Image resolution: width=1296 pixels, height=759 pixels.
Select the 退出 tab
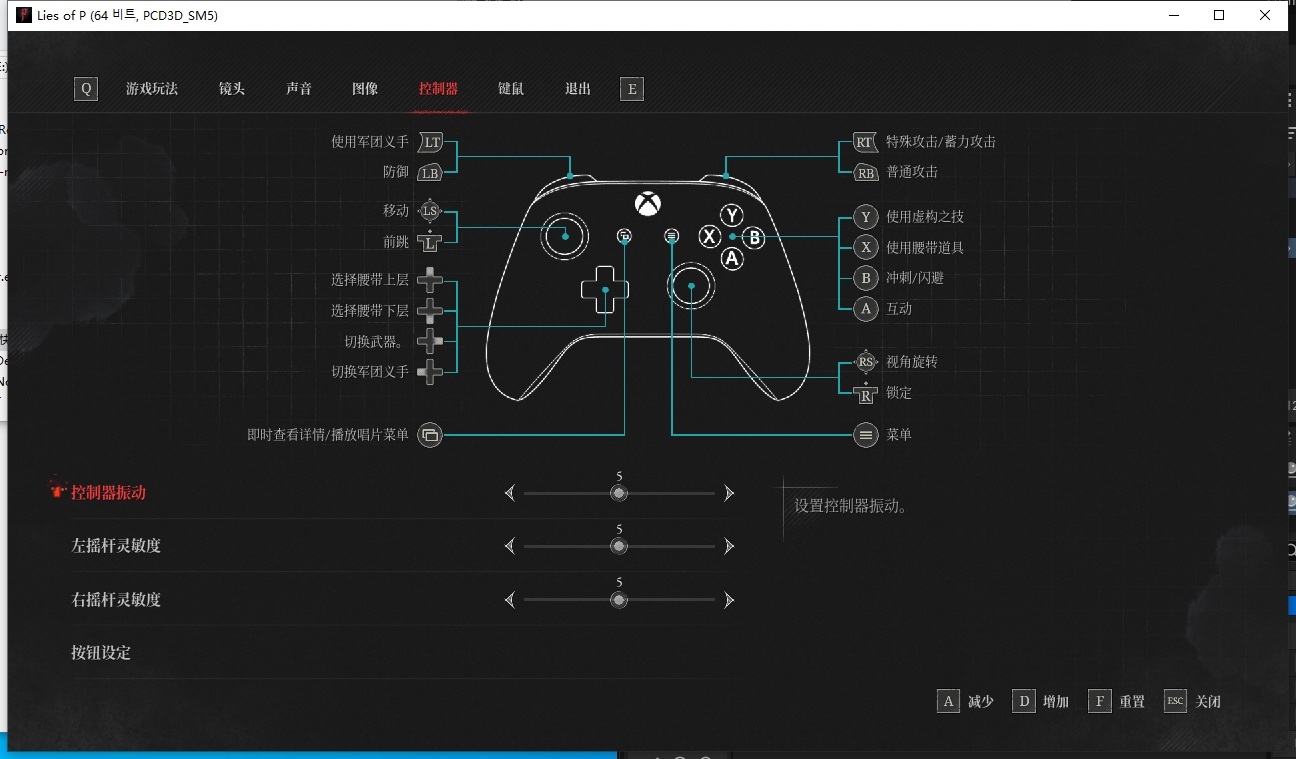[578, 89]
